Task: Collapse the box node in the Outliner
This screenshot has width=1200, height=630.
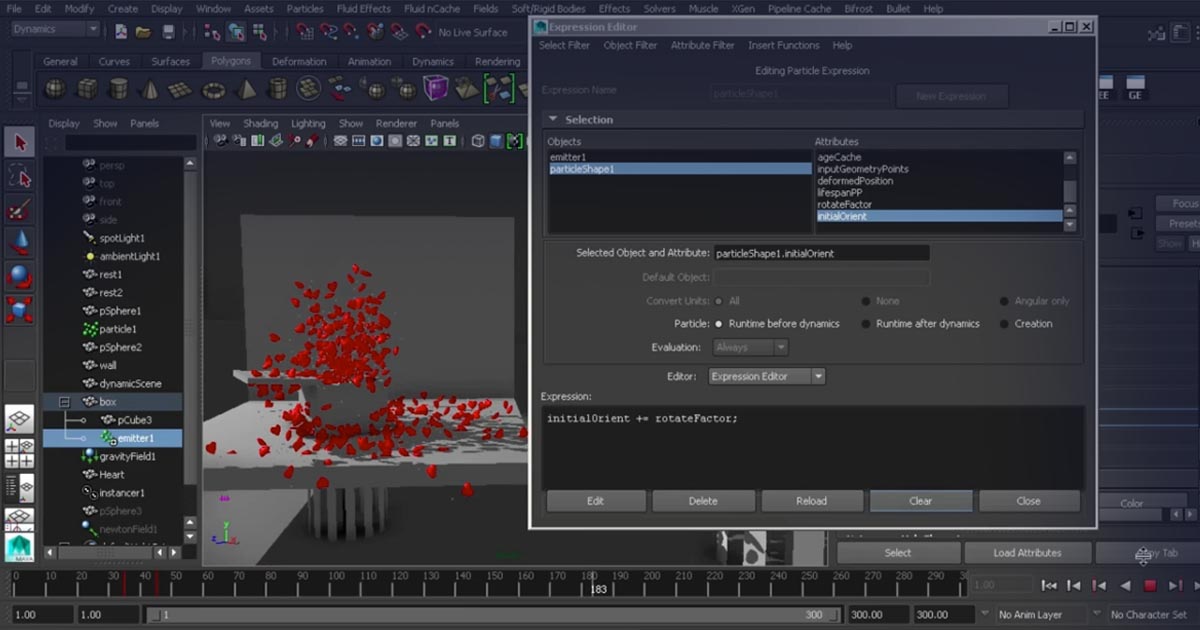Action: tap(62, 400)
